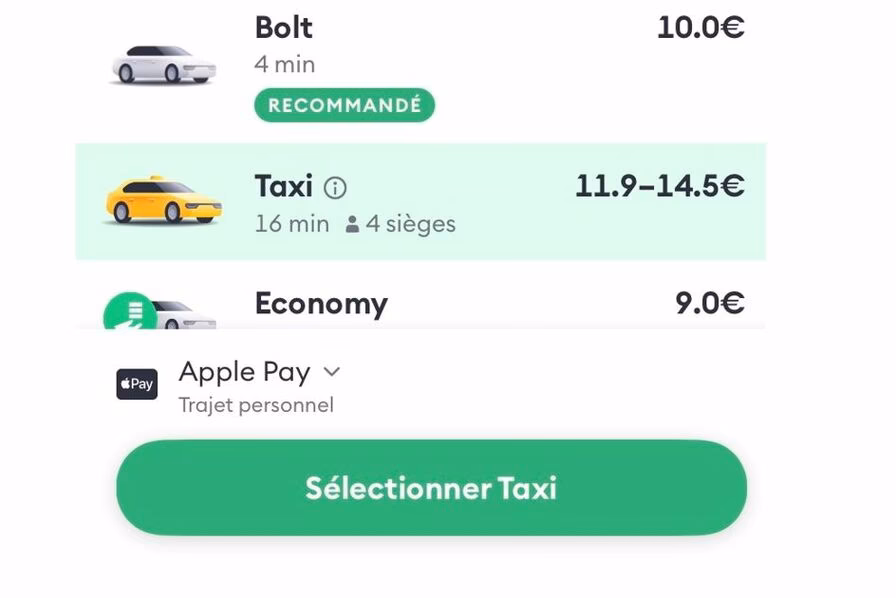The image size is (896, 598).
Task: Click the Taxi 16 min estimate
Action: [292, 224]
